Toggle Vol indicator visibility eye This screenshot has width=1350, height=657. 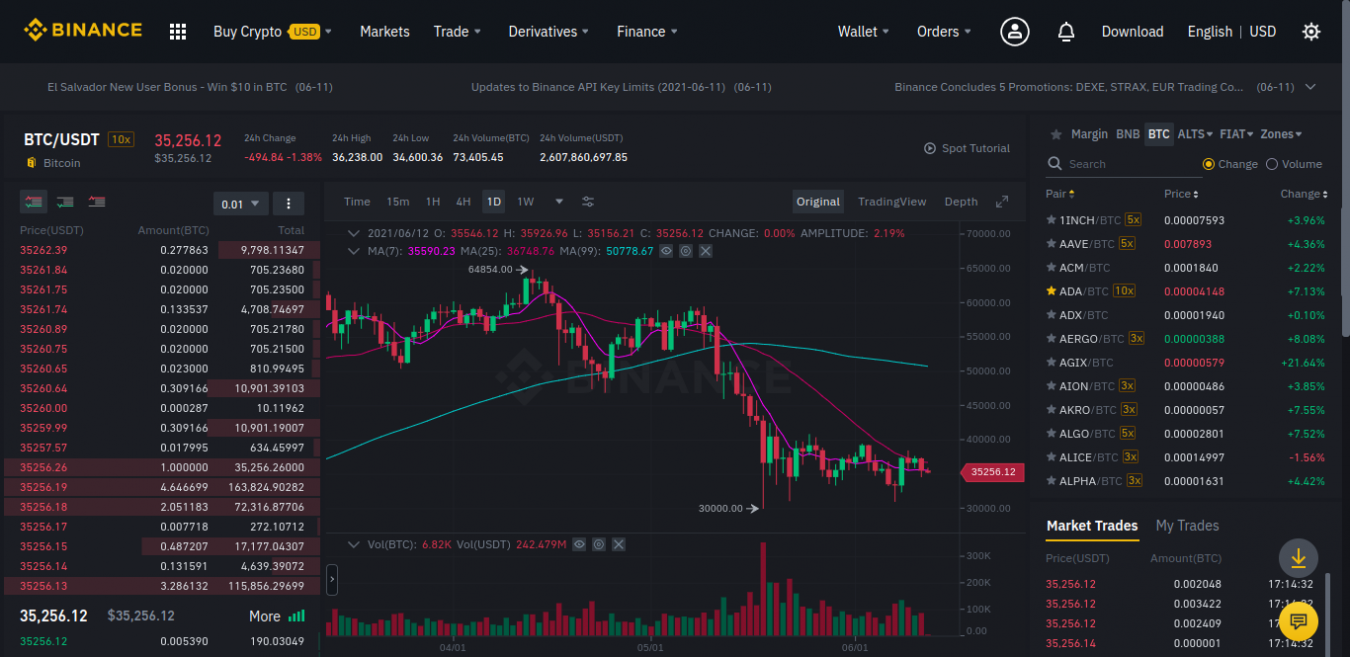(x=579, y=545)
